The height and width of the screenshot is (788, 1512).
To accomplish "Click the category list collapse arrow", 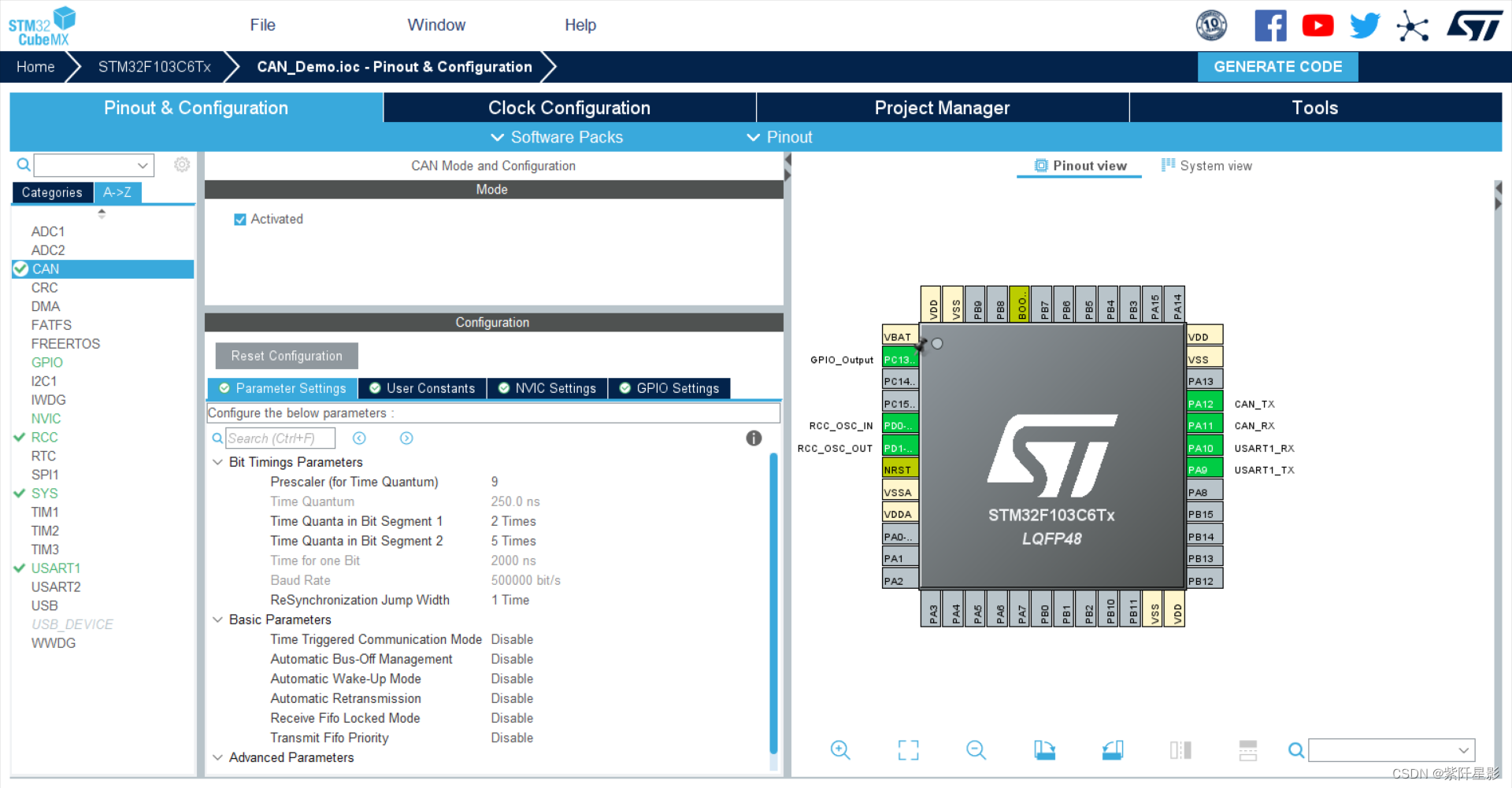I will 102,213.
